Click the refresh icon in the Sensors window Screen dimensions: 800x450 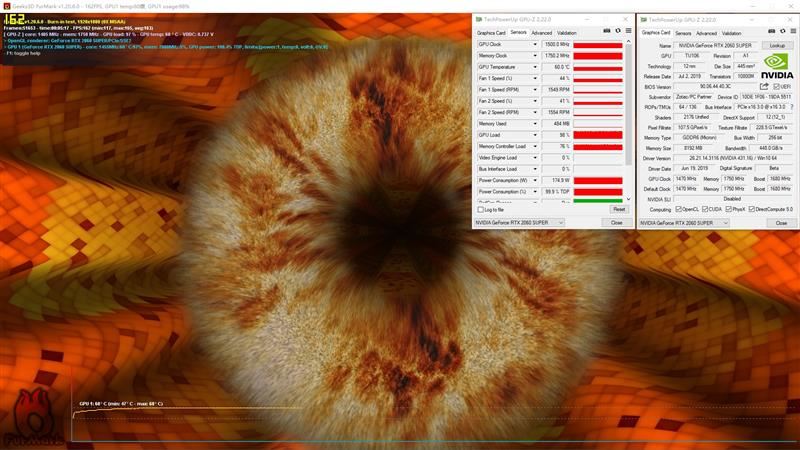[618, 31]
